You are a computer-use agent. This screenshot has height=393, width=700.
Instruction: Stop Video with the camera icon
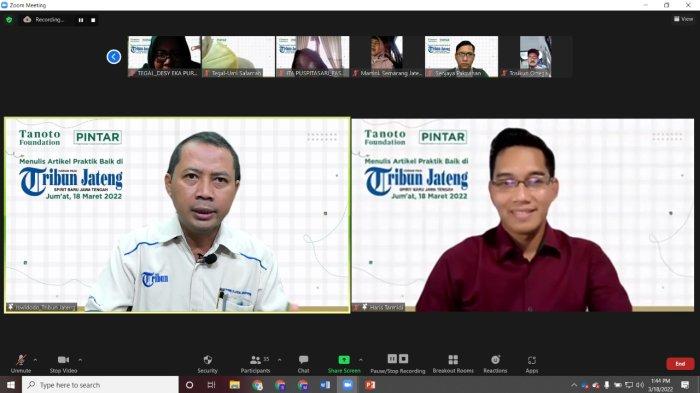point(63,364)
